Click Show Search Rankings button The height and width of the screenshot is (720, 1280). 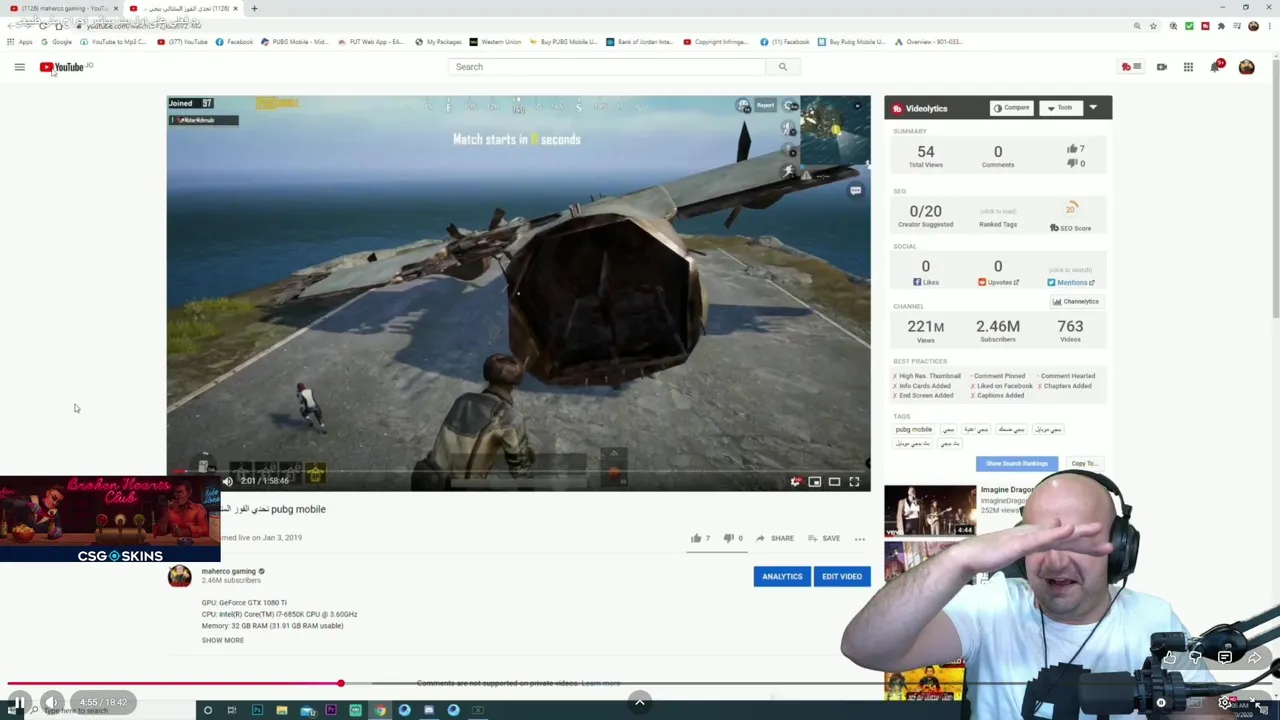tap(1017, 464)
